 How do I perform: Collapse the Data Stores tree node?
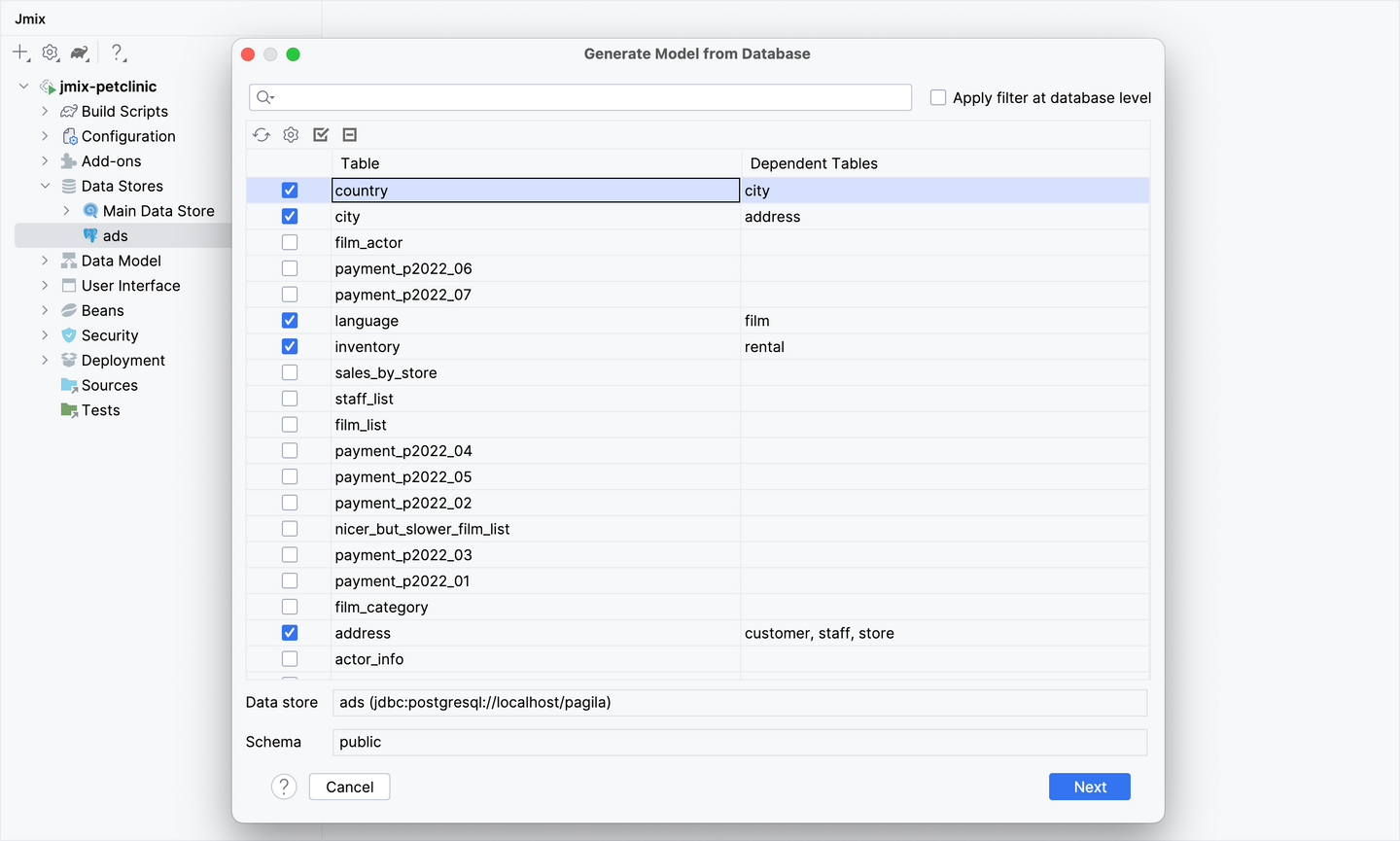[x=45, y=186]
